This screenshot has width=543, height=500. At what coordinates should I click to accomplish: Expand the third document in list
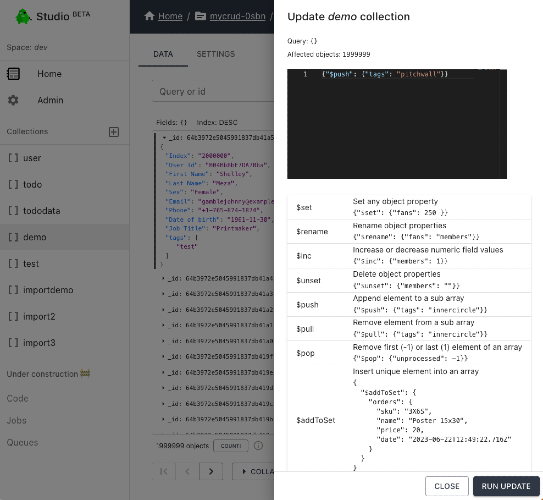(163, 294)
